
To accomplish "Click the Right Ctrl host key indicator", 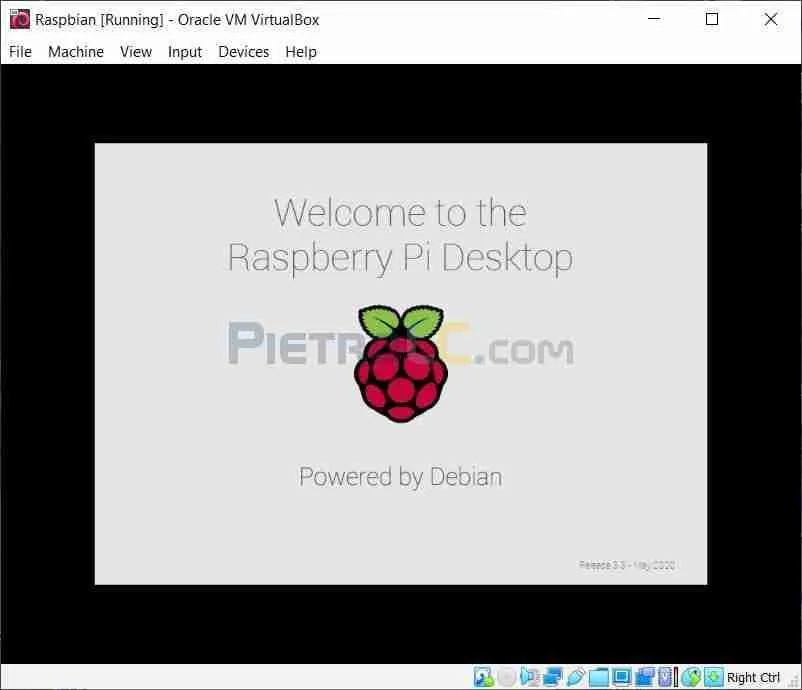I will pyautogui.click(x=753, y=677).
